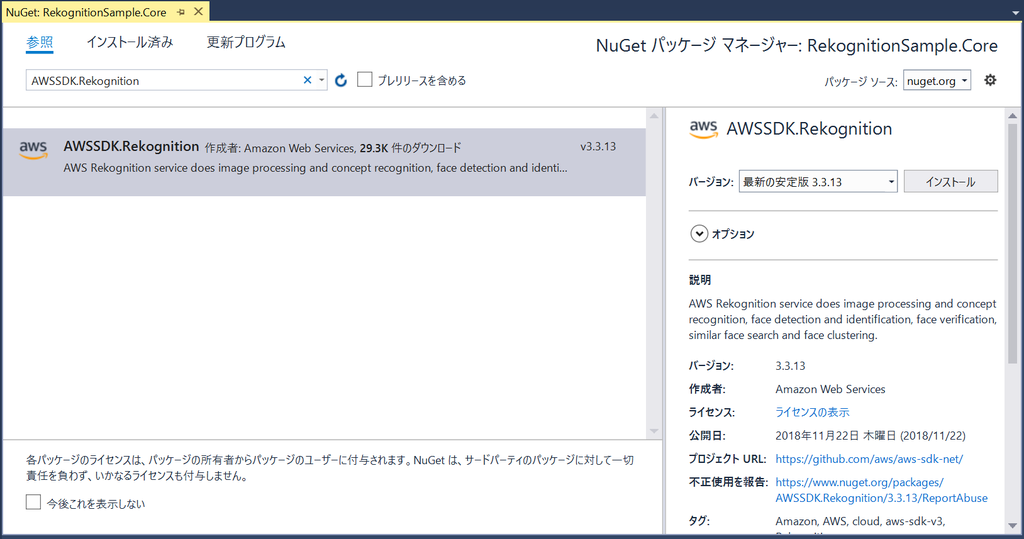
Task: Expand the オプション section
Action: click(699, 234)
